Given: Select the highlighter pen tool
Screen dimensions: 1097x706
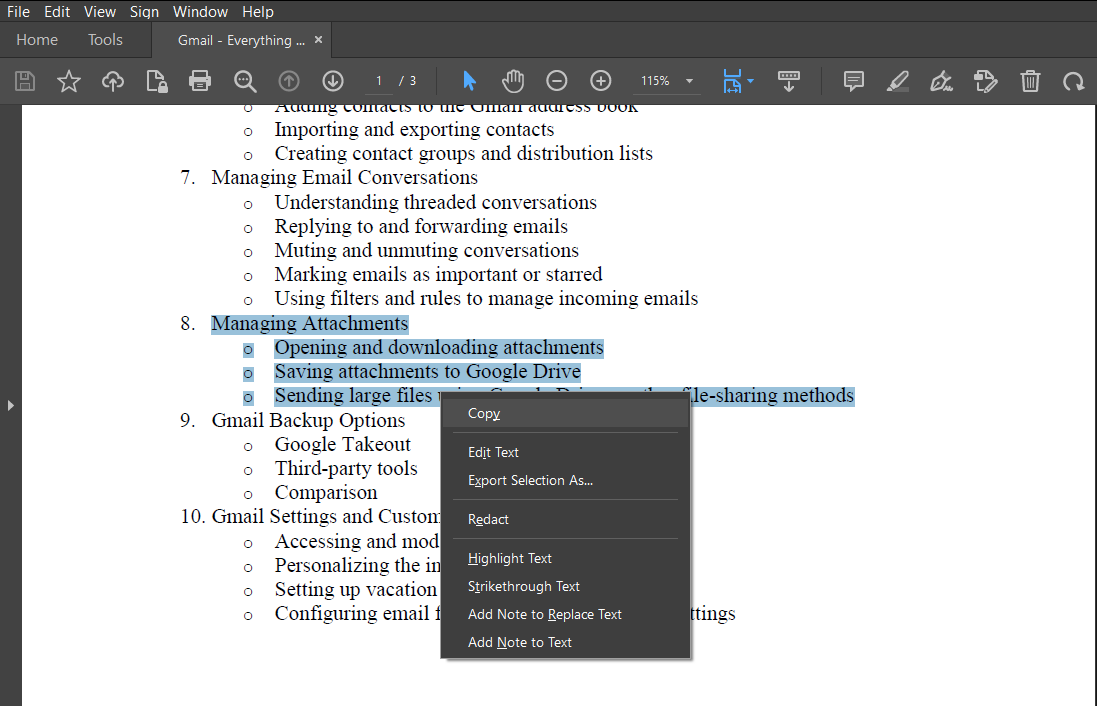Looking at the screenshot, I should [898, 81].
